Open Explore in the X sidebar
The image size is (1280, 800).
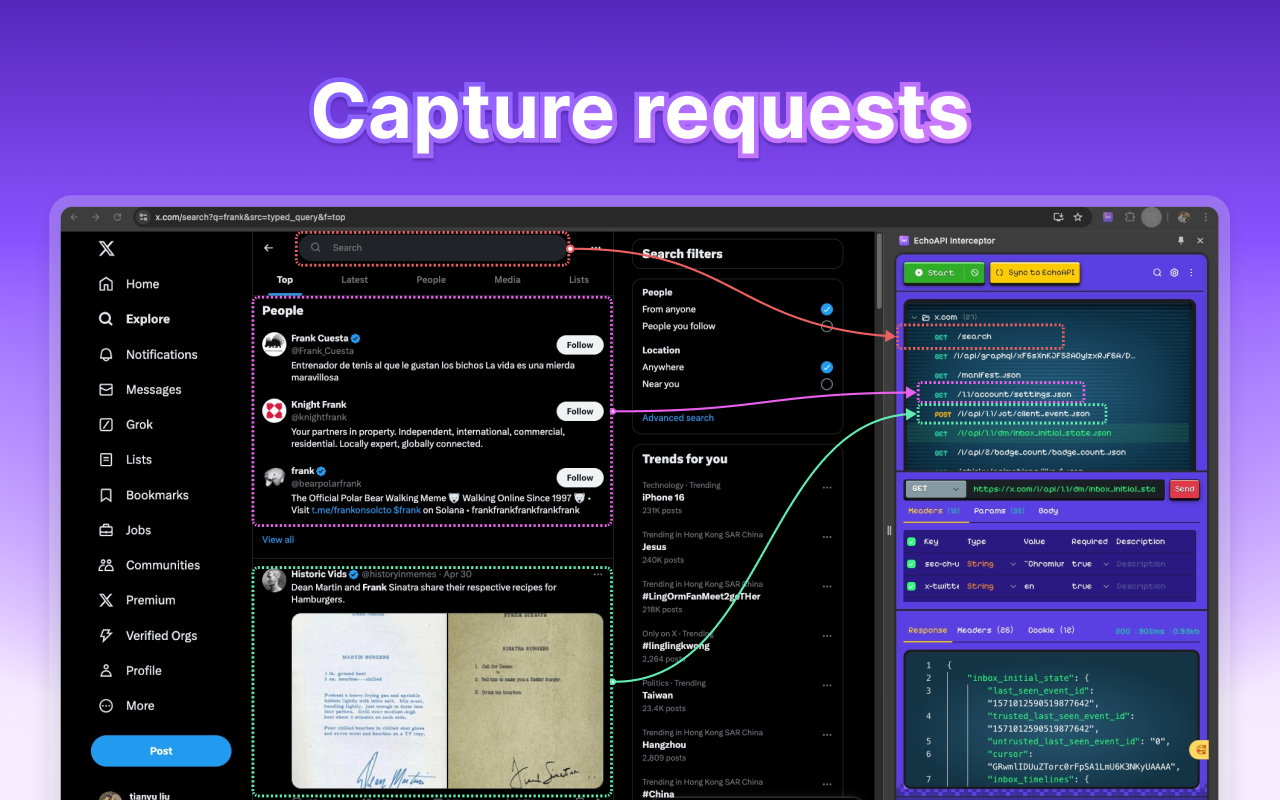click(x=134, y=319)
